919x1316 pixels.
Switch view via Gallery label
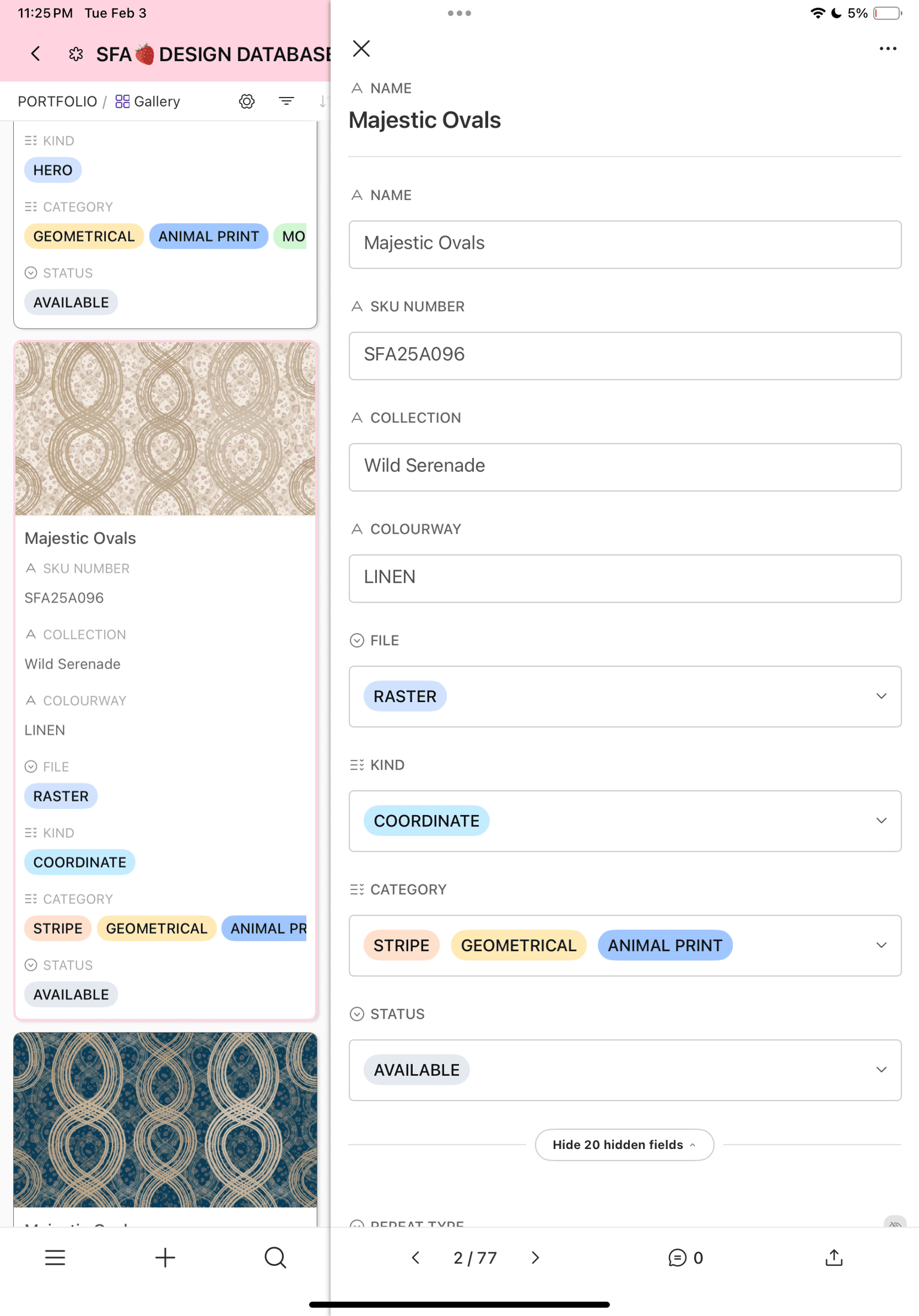[148, 101]
